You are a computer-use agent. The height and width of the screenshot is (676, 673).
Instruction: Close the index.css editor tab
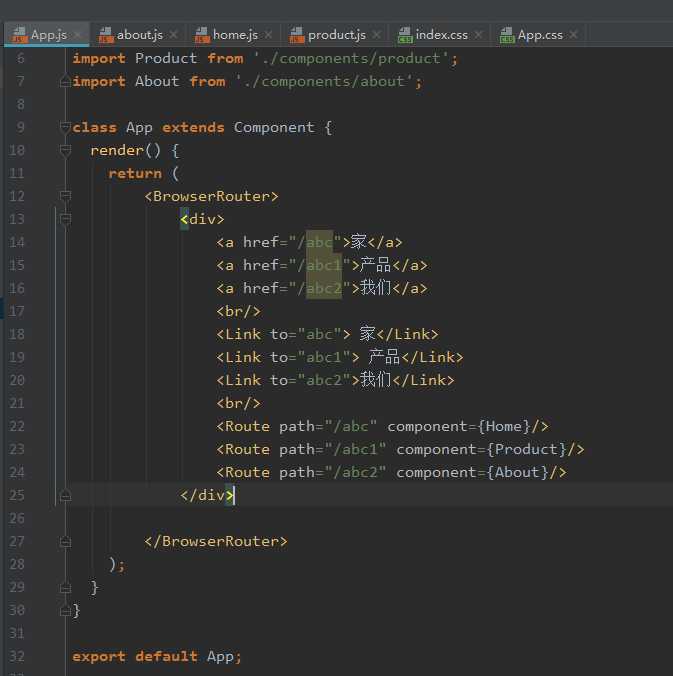tap(478, 35)
